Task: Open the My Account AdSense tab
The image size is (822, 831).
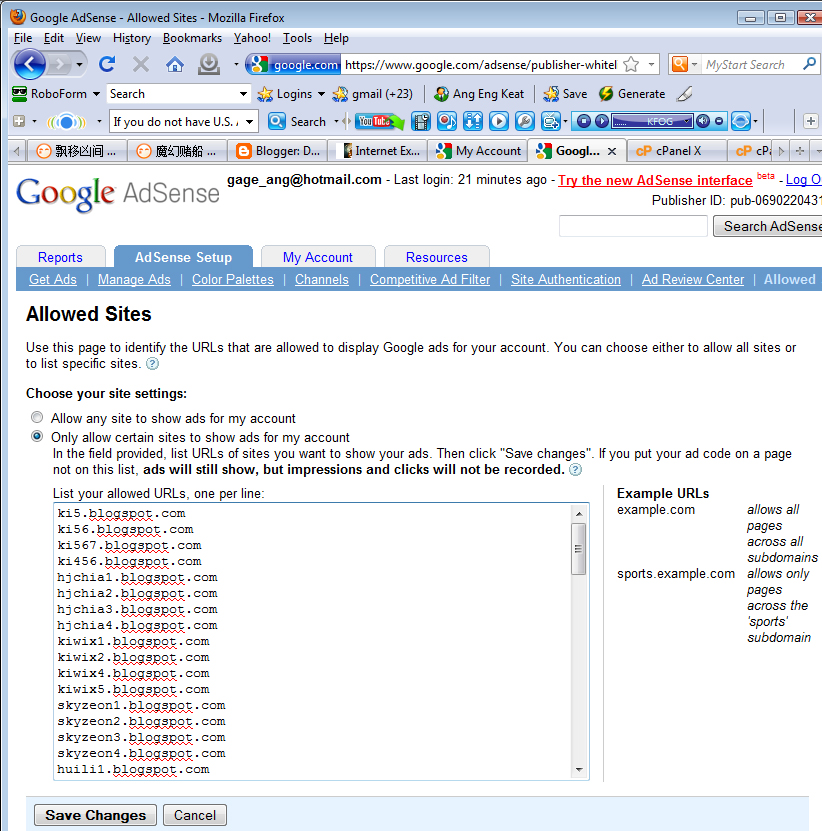Action: 318,257
